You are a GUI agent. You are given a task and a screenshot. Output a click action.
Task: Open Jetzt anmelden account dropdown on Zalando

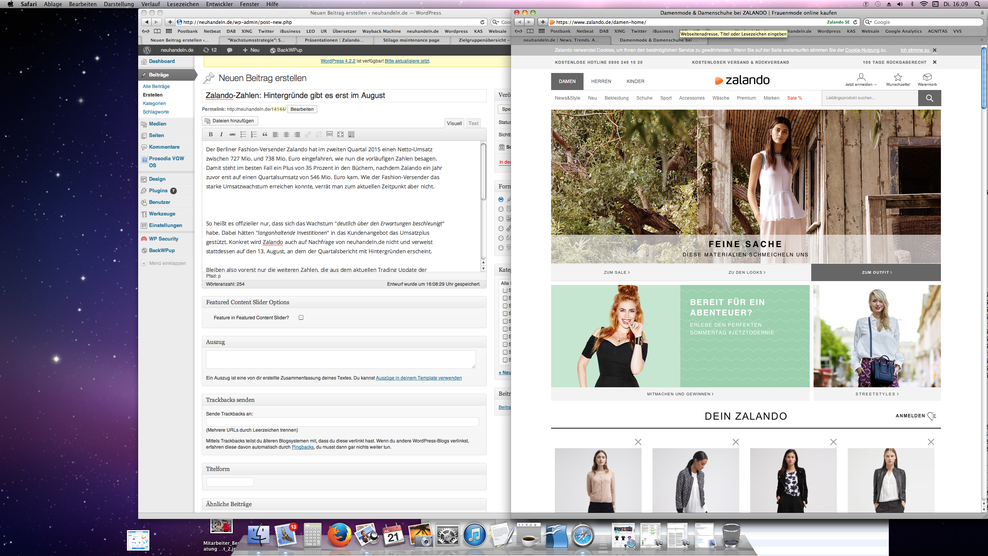click(861, 79)
